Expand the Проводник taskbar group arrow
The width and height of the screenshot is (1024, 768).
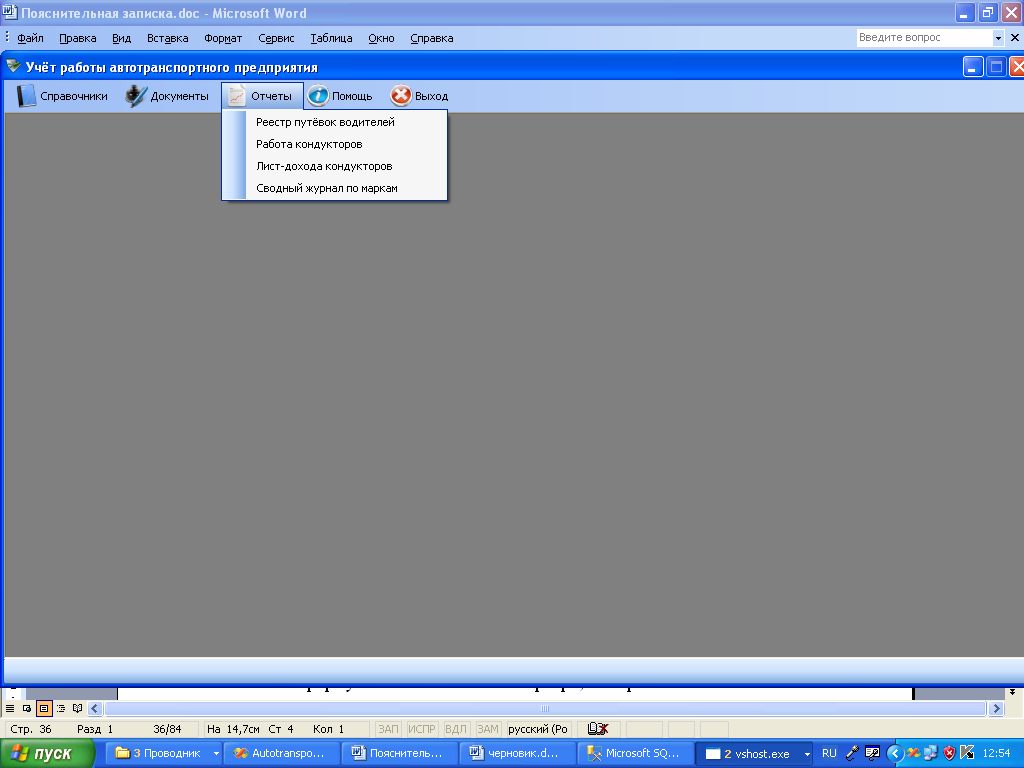[216, 754]
